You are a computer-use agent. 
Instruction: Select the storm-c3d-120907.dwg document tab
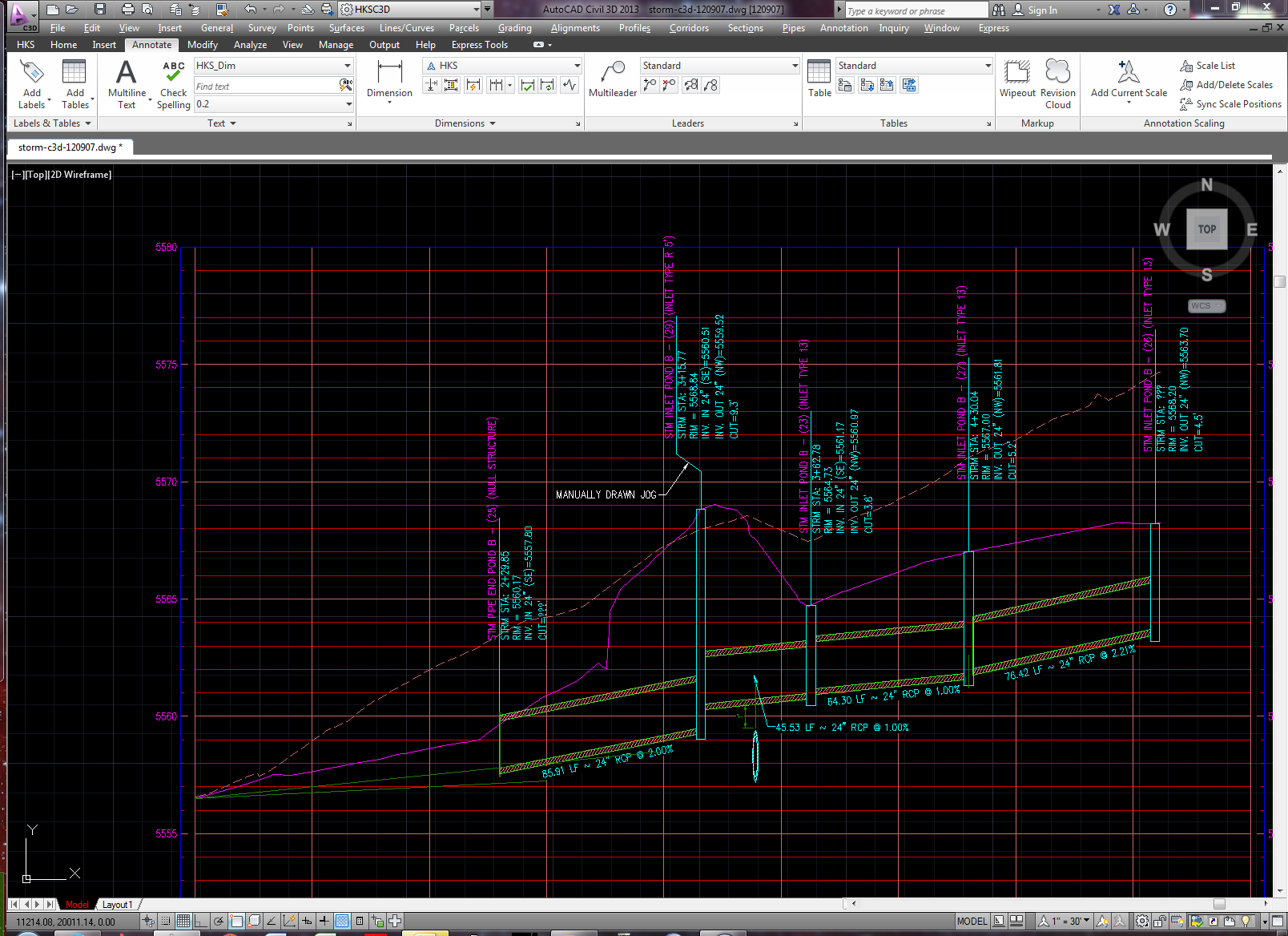tap(70, 147)
